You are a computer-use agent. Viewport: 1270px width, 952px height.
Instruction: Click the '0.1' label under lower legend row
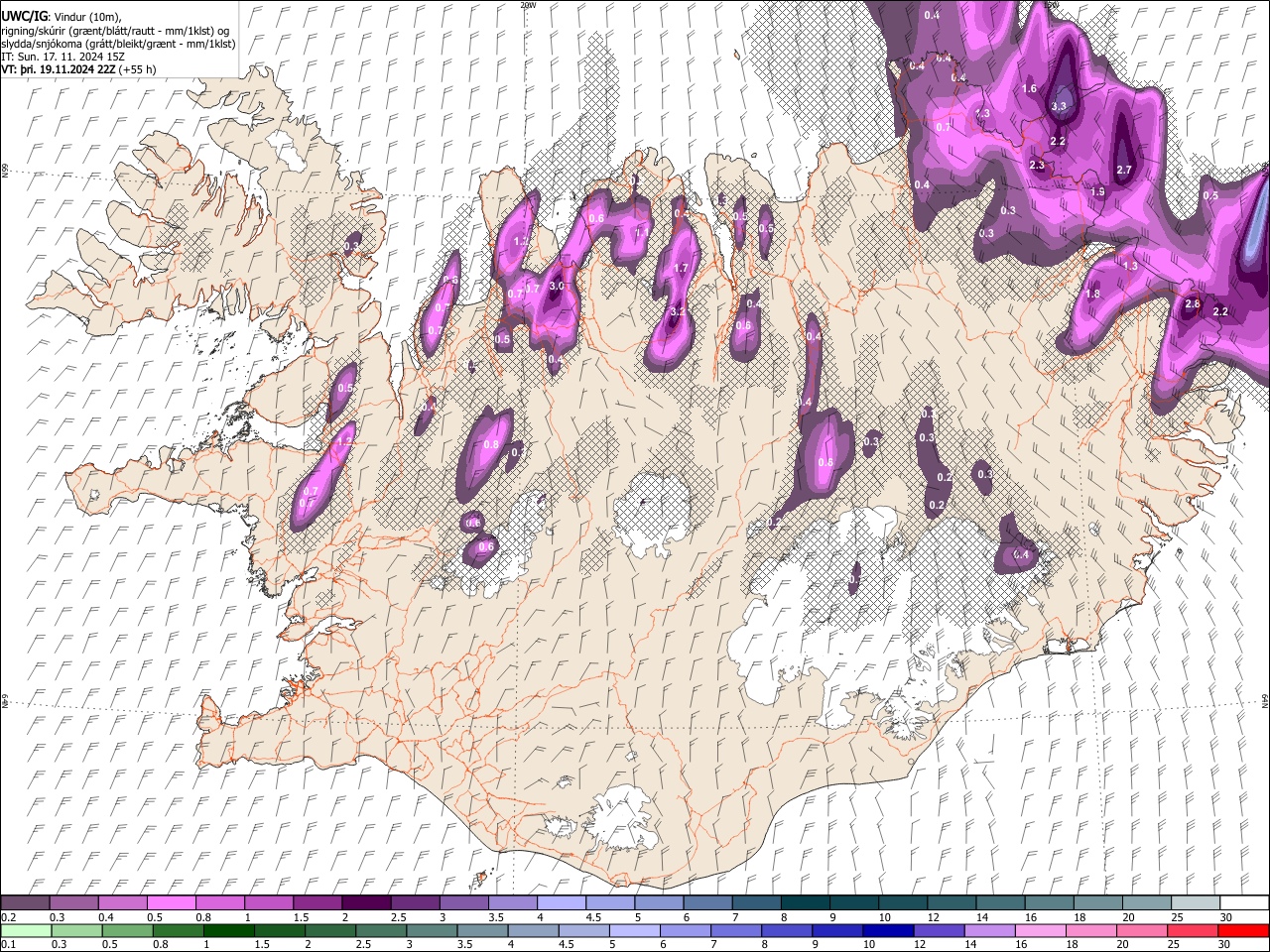(8, 944)
